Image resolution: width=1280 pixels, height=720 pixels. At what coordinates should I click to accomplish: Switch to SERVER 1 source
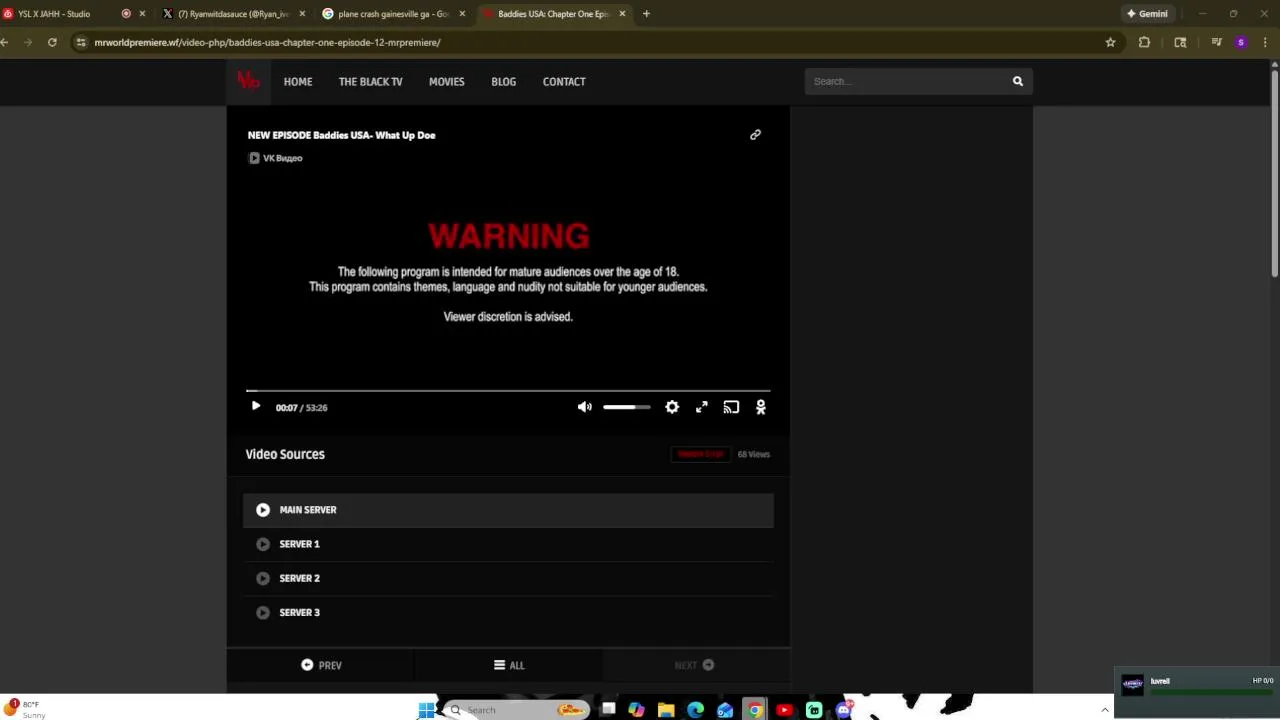[x=508, y=544]
